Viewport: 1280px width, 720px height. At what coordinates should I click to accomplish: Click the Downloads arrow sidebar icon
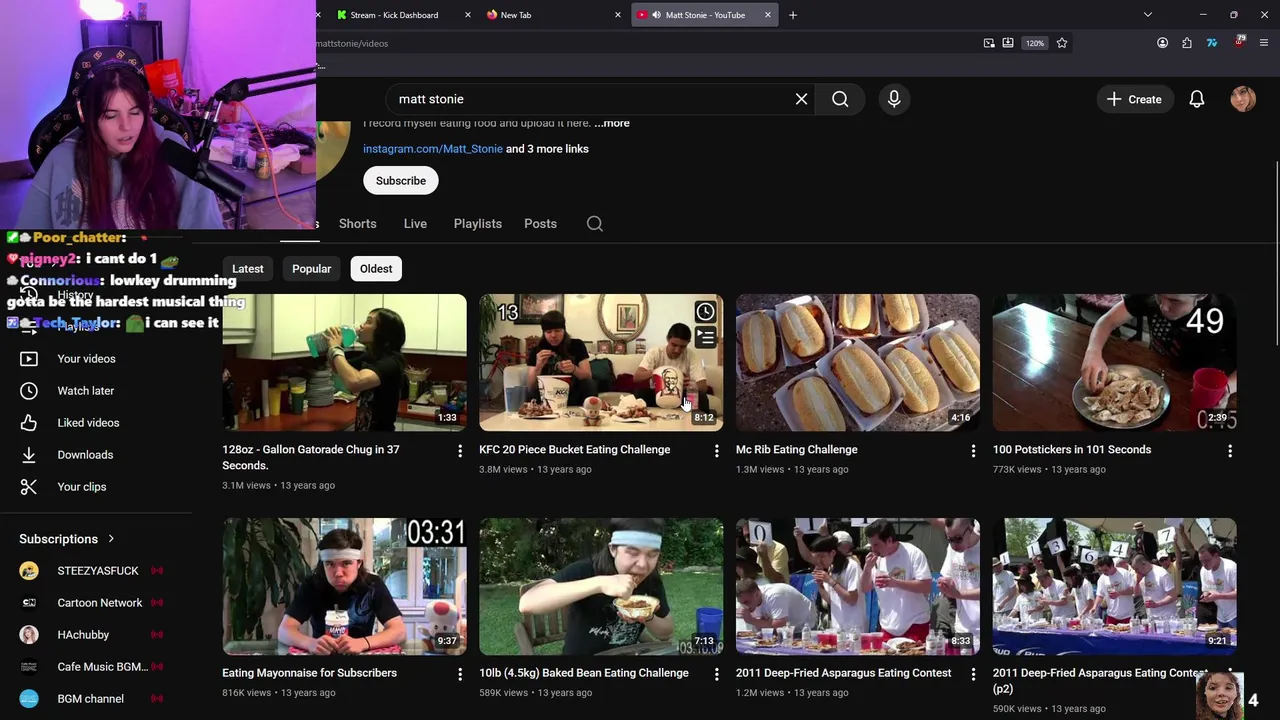pyautogui.click(x=29, y=455)
